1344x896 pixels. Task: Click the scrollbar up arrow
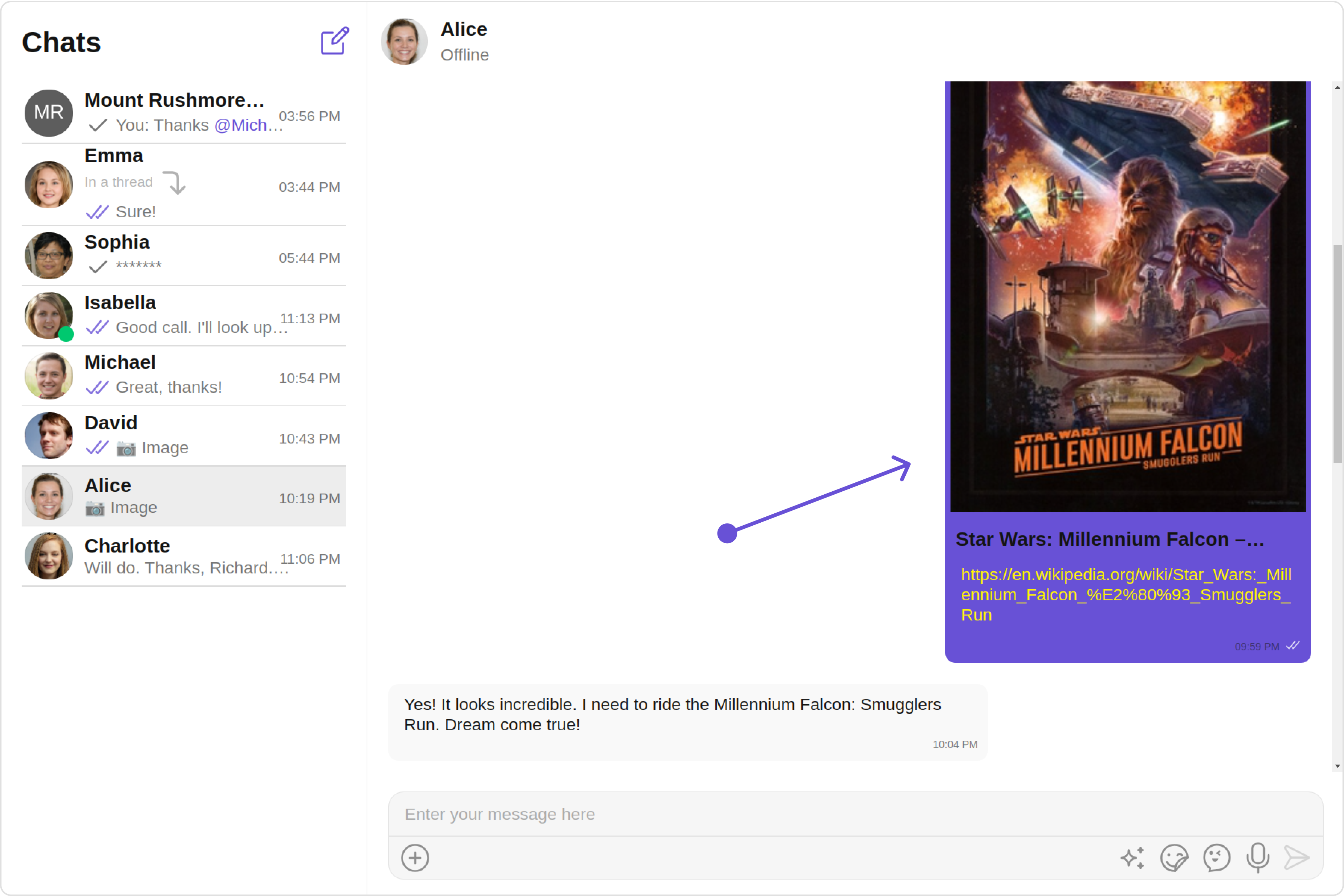pos(1337,87)
